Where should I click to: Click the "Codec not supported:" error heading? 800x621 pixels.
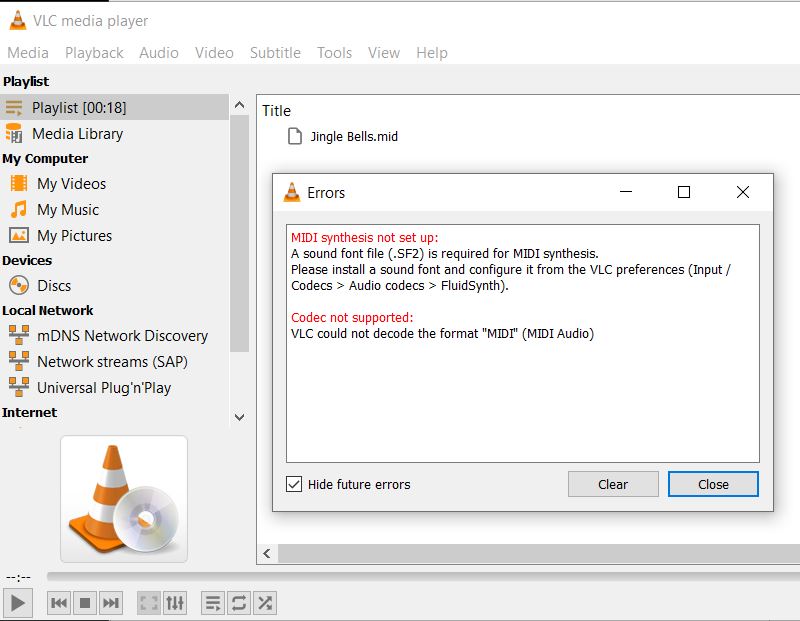pyautogui.click(x=352, y=317)
